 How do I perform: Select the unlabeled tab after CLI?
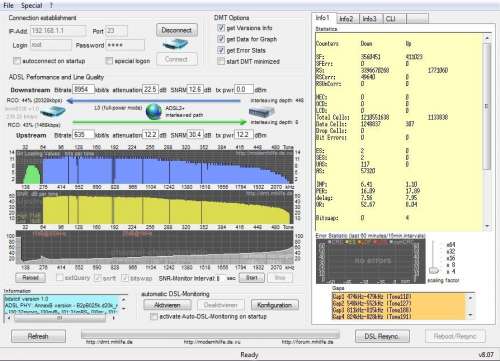click(417, 19)
